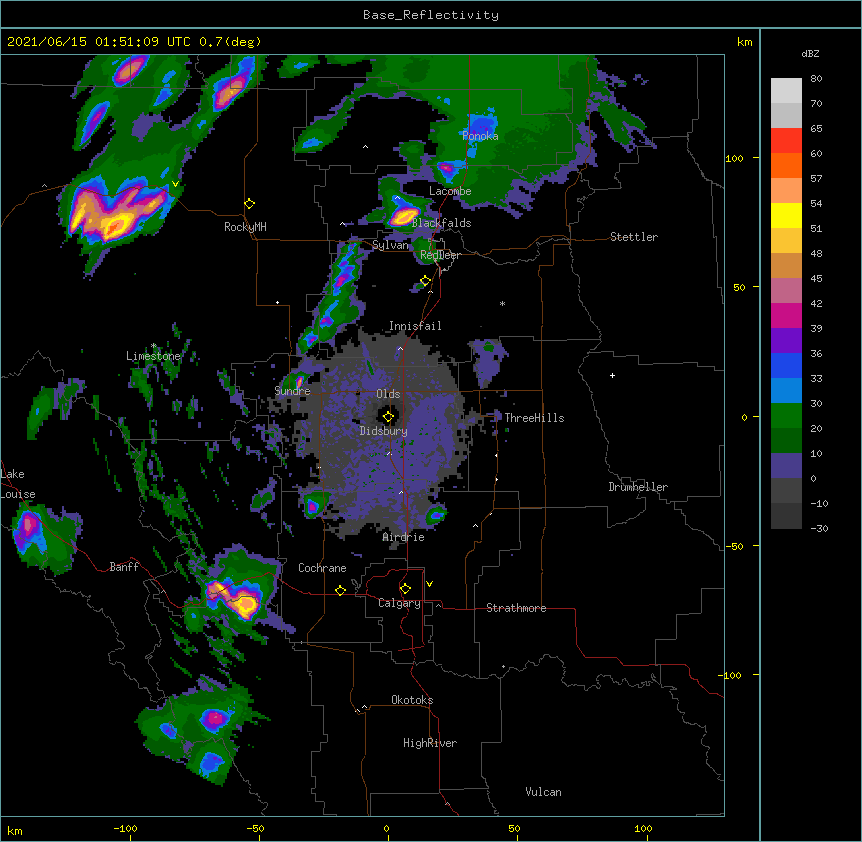Click the Okotoks label
The height and width of the screenshot is (842, 862).
tap(412, 700)
